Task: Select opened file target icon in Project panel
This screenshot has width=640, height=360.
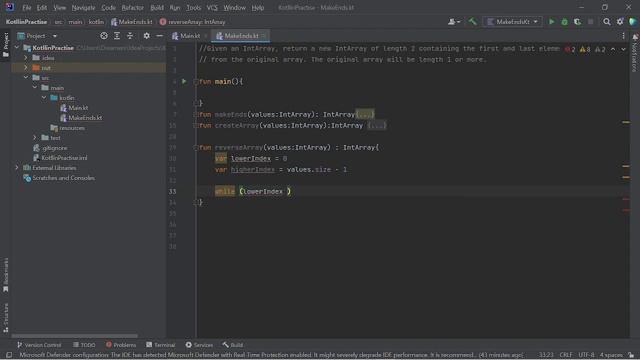Action: pos(104,36)
